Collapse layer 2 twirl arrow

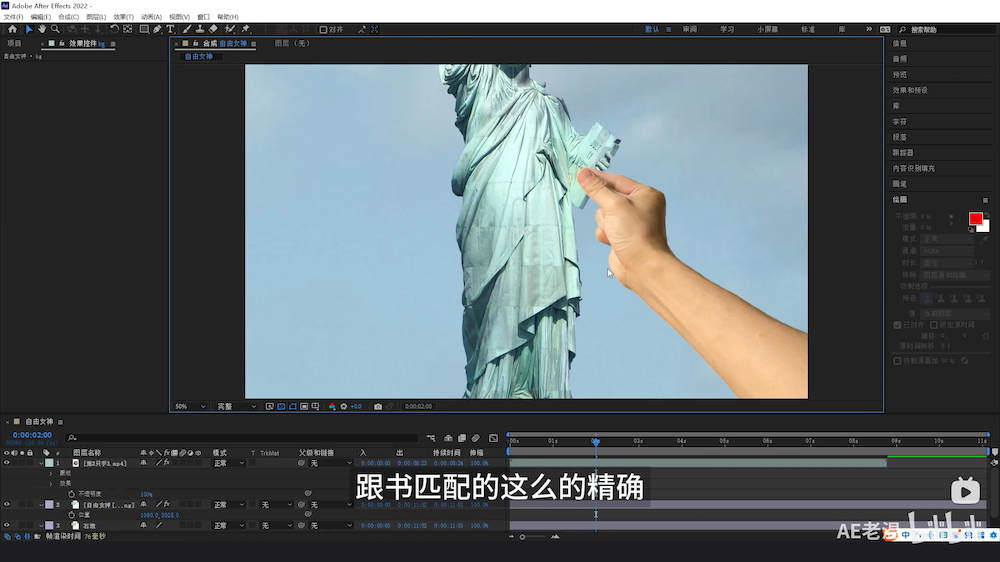click(41, 505)
